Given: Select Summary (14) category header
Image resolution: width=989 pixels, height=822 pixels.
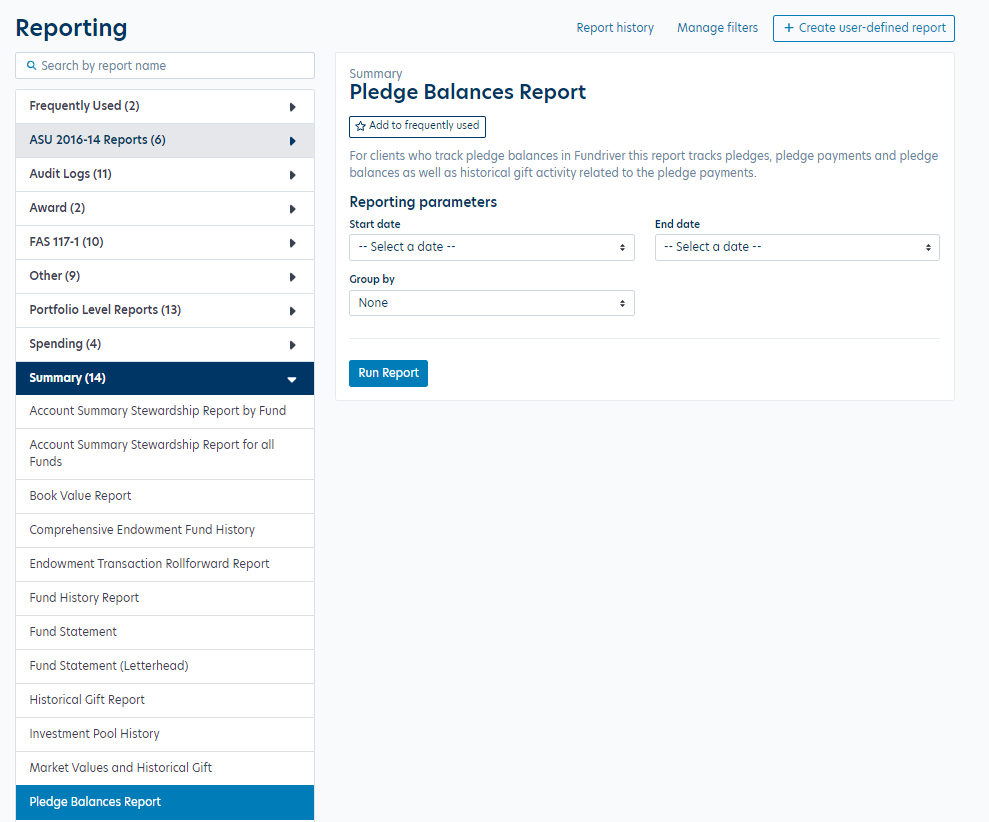Looking at the screenshot, I should point(165,379).
